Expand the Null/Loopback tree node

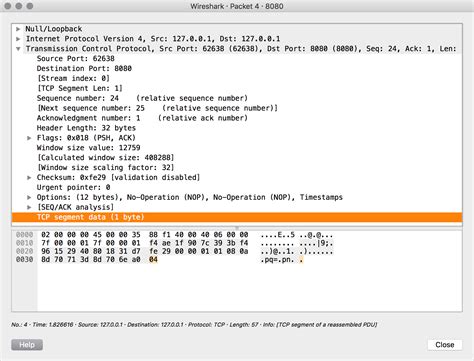18,29
